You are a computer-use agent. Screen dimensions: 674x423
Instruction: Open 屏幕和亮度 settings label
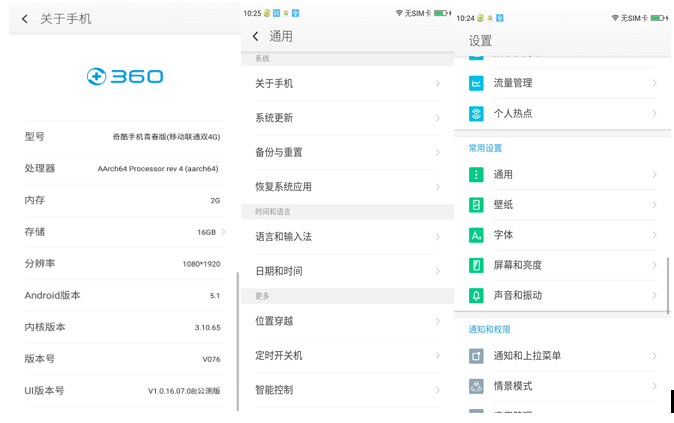[x=518, y=265]
